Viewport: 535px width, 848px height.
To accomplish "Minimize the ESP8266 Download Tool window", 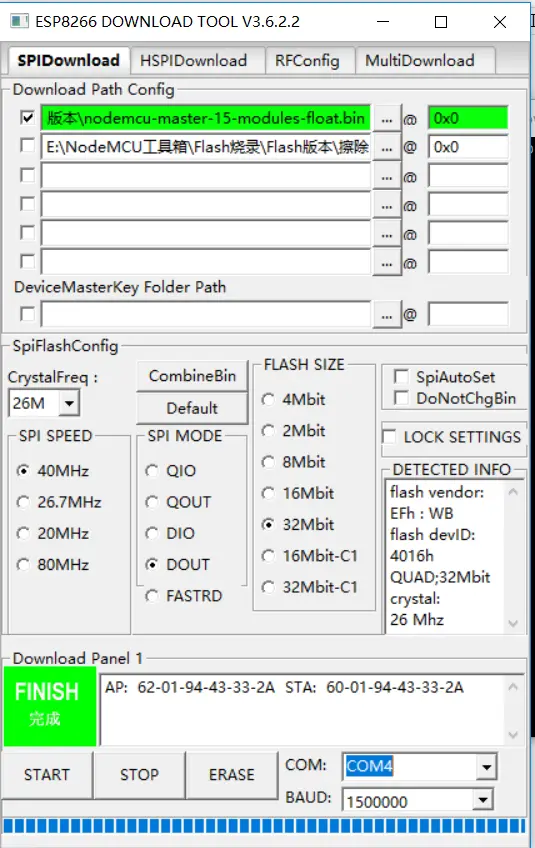I will pos(383,22).
